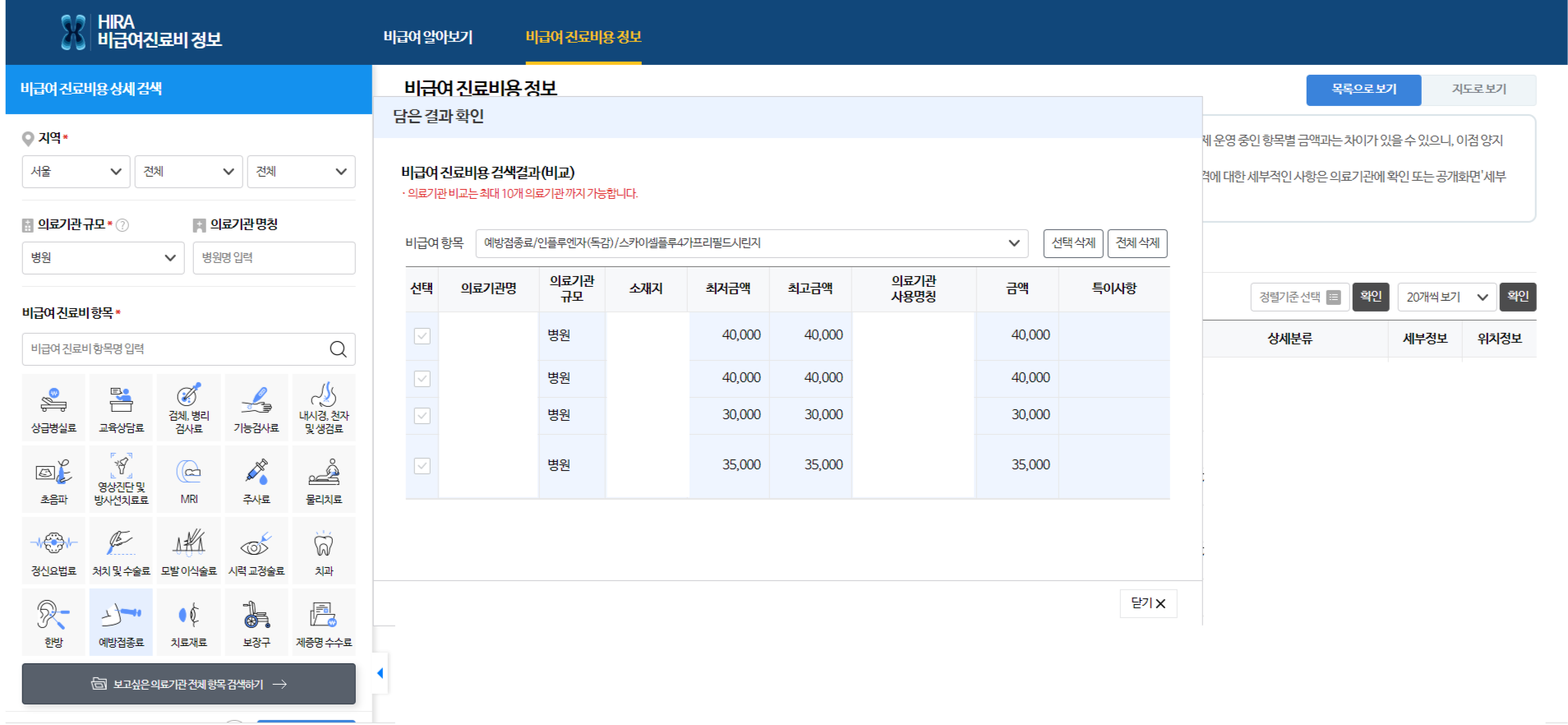Click the 상세분류 column header in background table
Screen dimensions: 1568x725
pos(1290,339)
